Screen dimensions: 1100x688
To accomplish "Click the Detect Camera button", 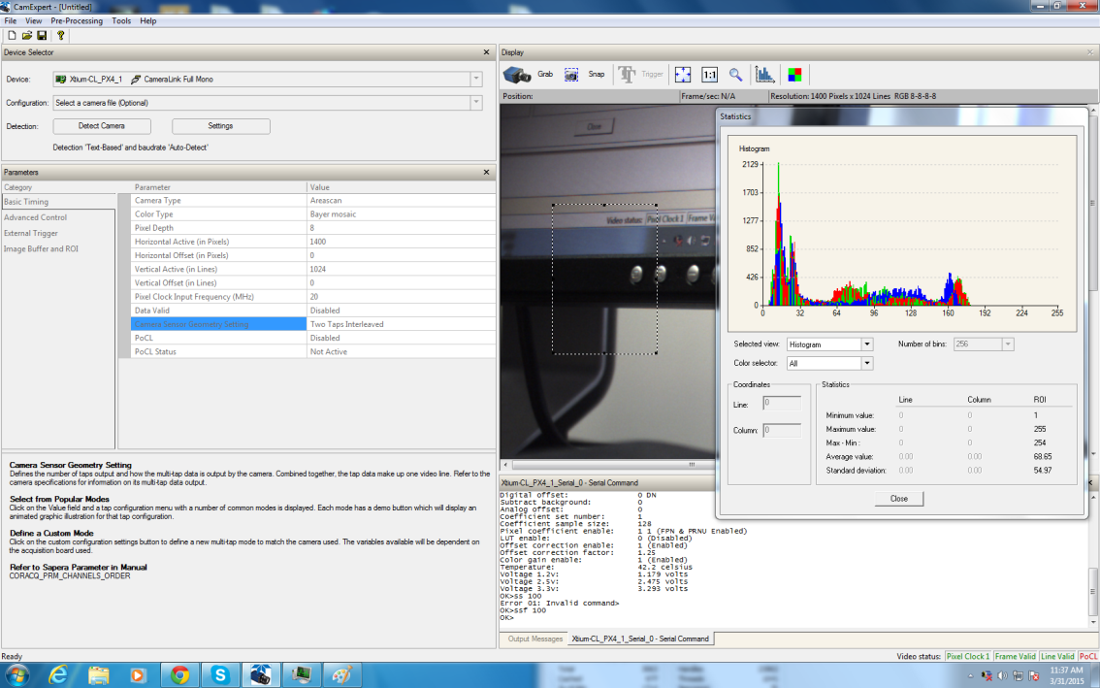I will (x=101, y=126).
